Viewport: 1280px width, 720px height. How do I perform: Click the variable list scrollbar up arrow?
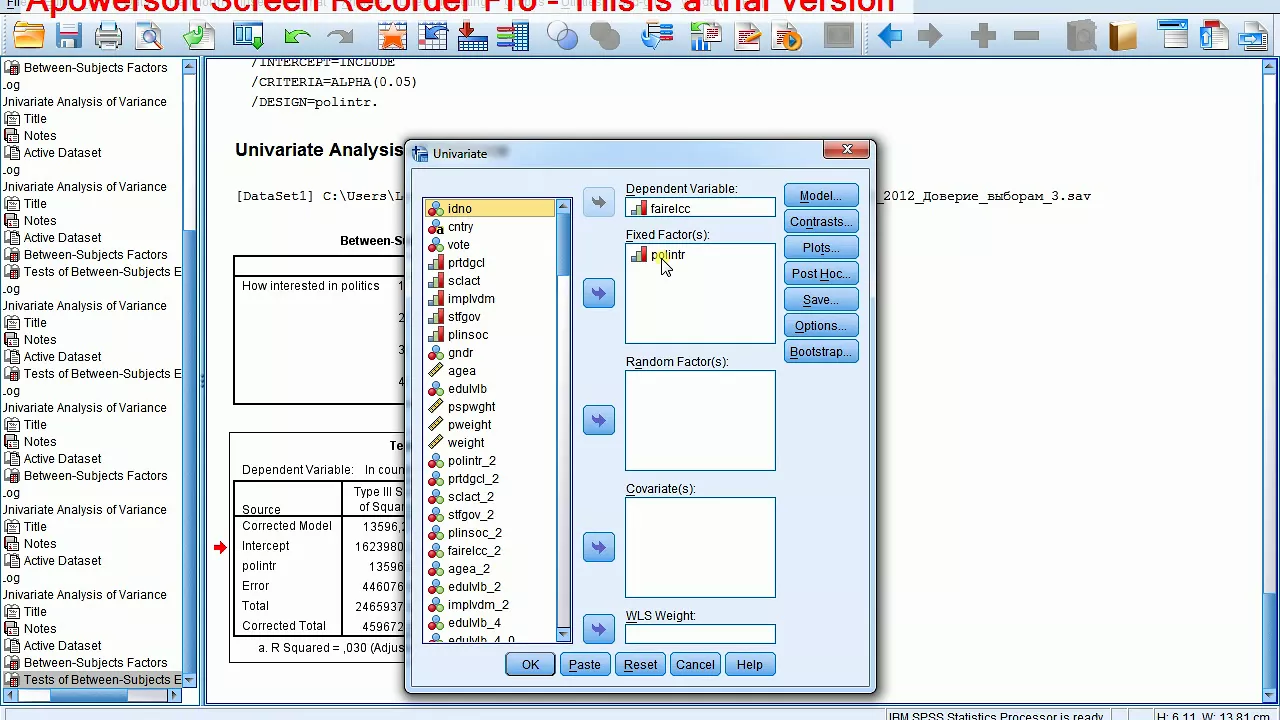(563, 207)
